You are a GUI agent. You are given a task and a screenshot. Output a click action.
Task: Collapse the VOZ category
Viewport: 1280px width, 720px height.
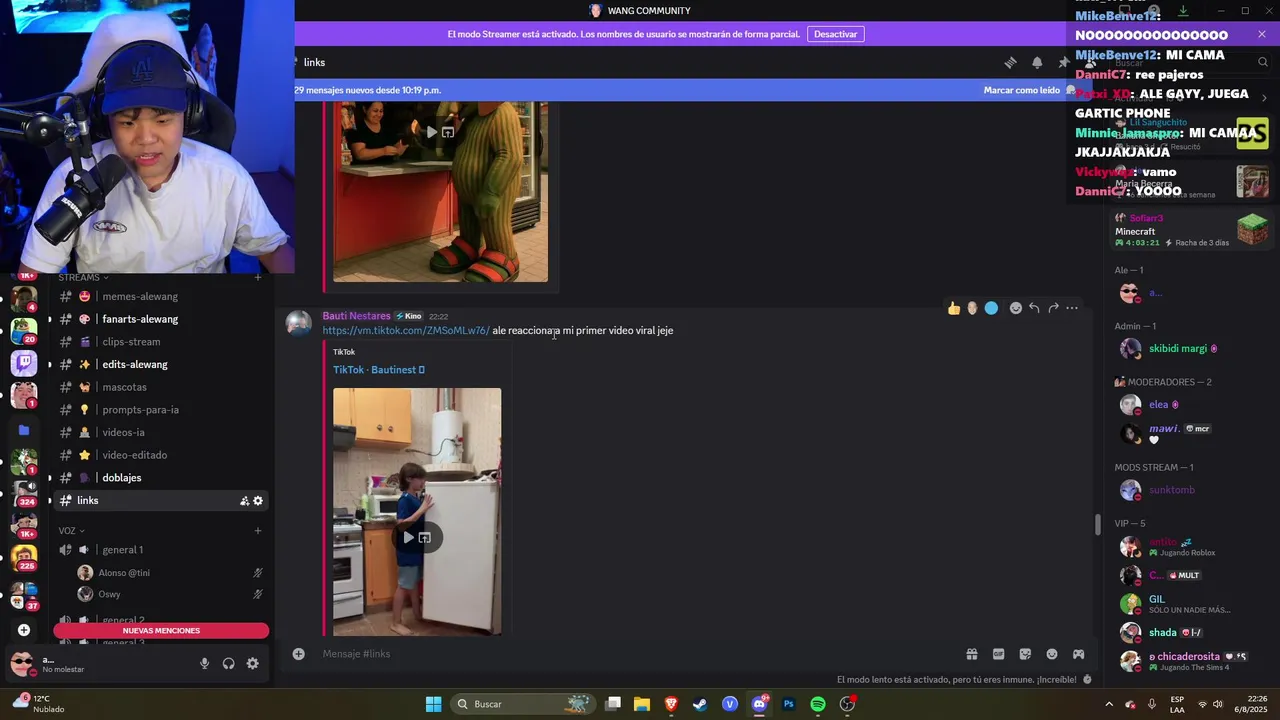coord(71,531)
